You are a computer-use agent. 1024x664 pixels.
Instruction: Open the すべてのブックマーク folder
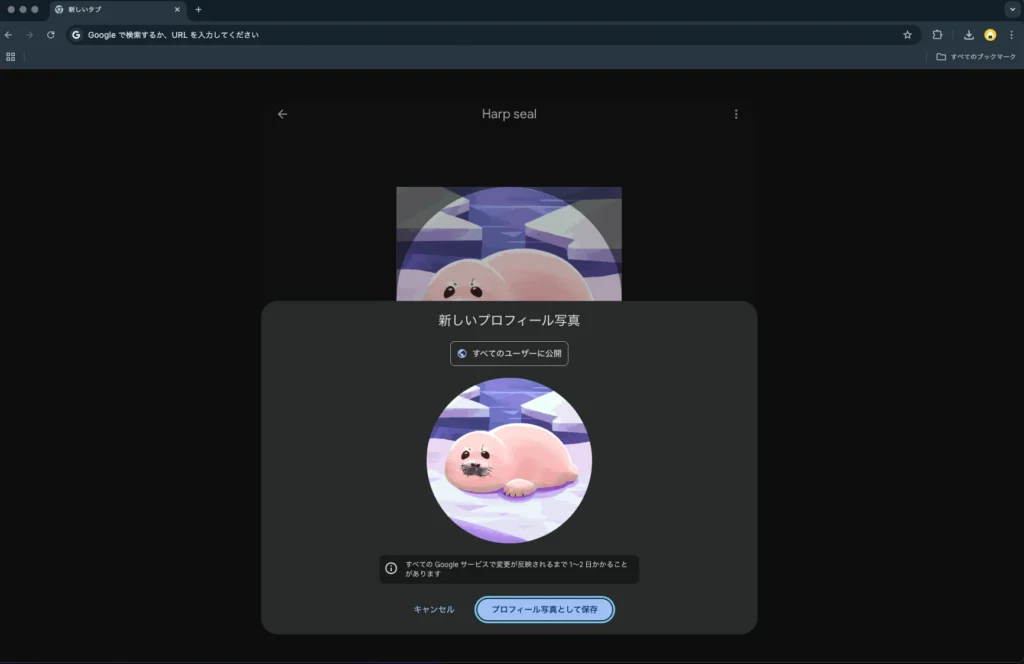coord(975,57)
